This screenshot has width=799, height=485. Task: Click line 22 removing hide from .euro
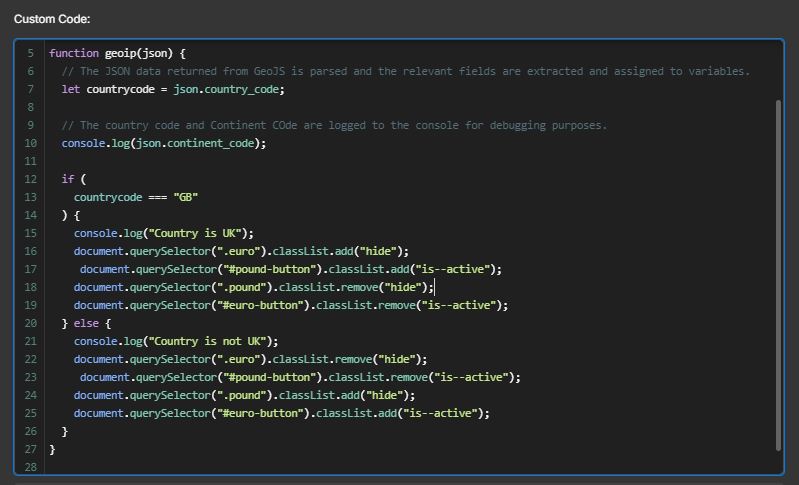pos(250,359)
